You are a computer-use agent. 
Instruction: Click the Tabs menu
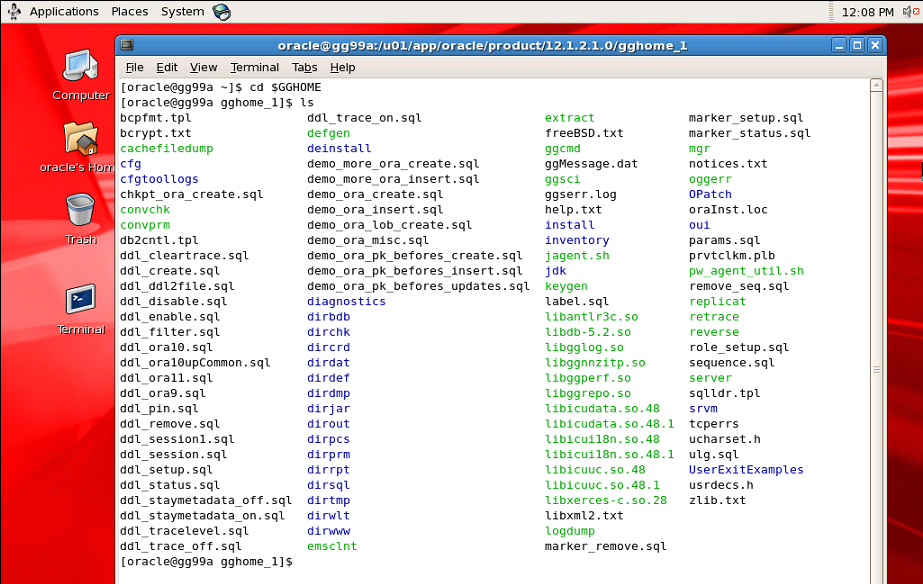click(304, 67)
